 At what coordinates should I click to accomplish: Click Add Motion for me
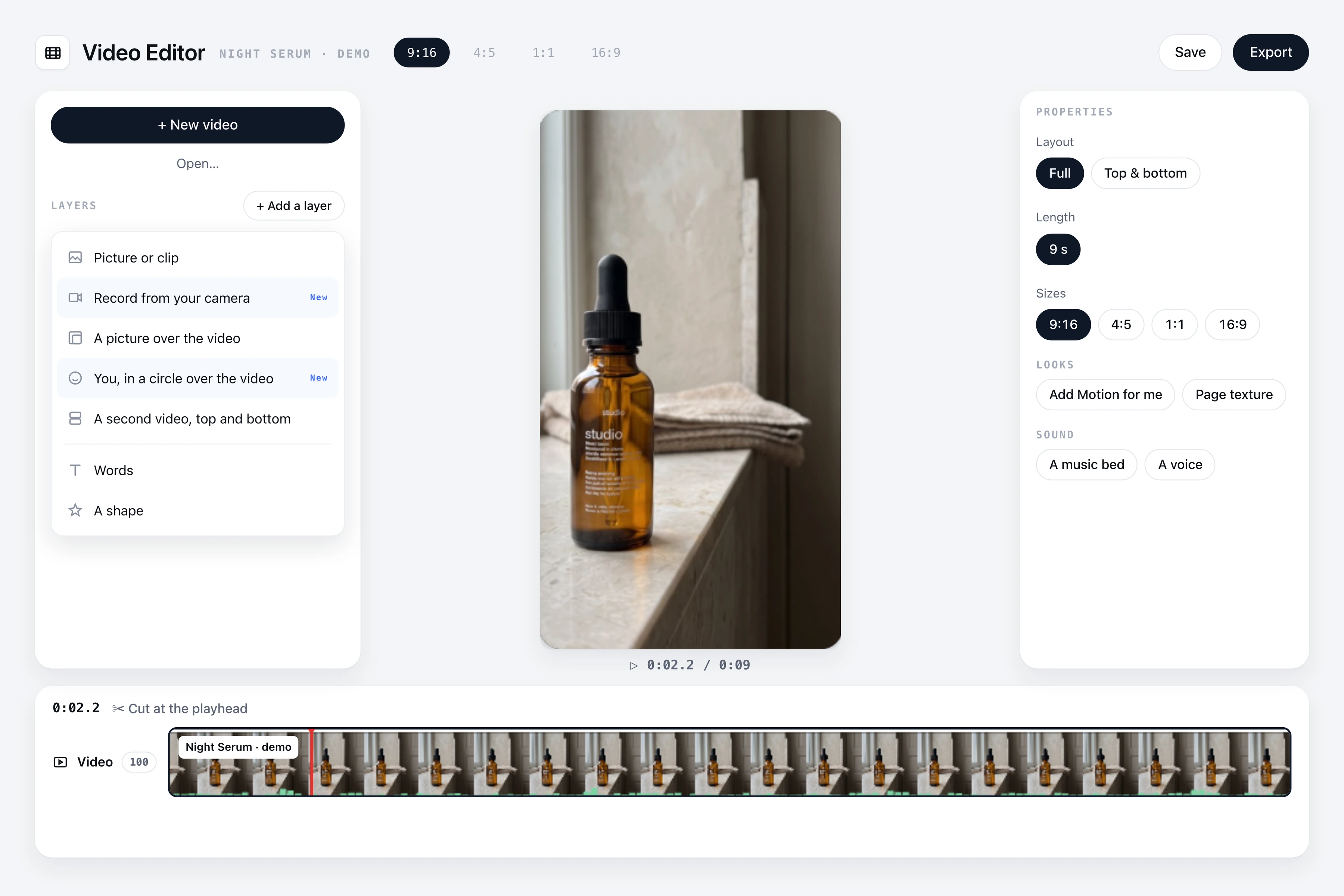click(1105, 395)
